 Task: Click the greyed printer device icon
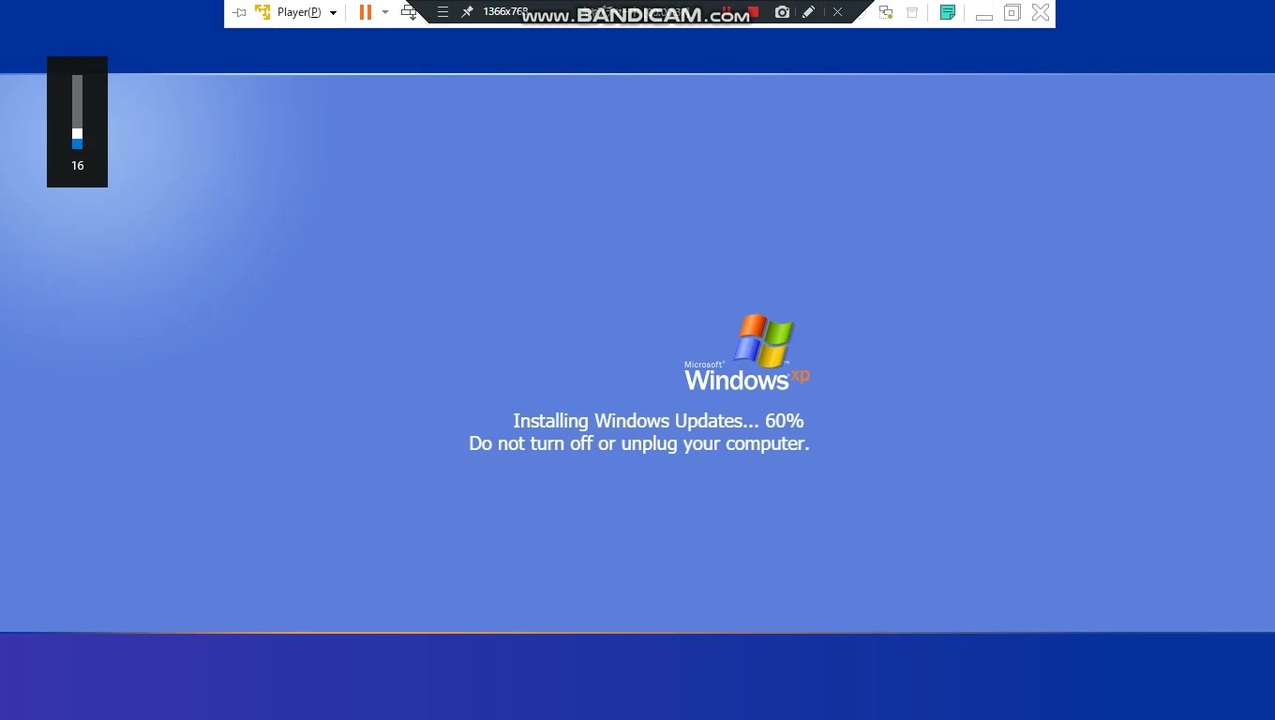pyautogui.click(x=912, y=12)
